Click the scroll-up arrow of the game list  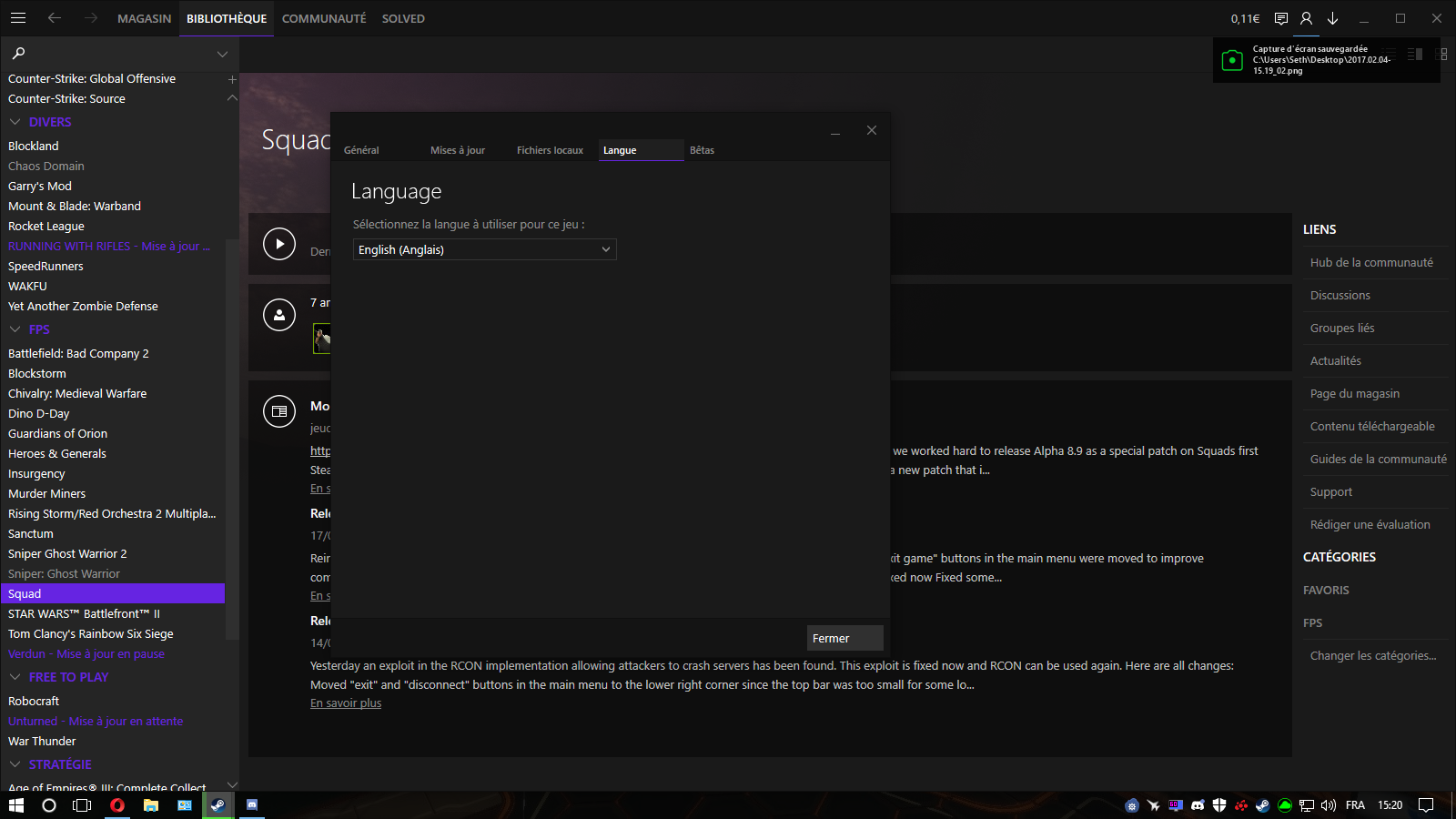tap(232, 98)
